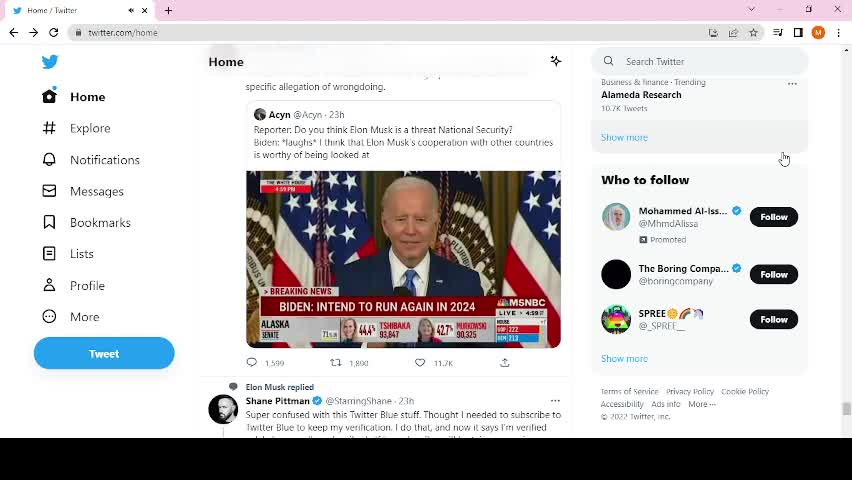Like the Biden video tweet
The height and width of the screenshot is (480, 852).
[x=420, y=363]
